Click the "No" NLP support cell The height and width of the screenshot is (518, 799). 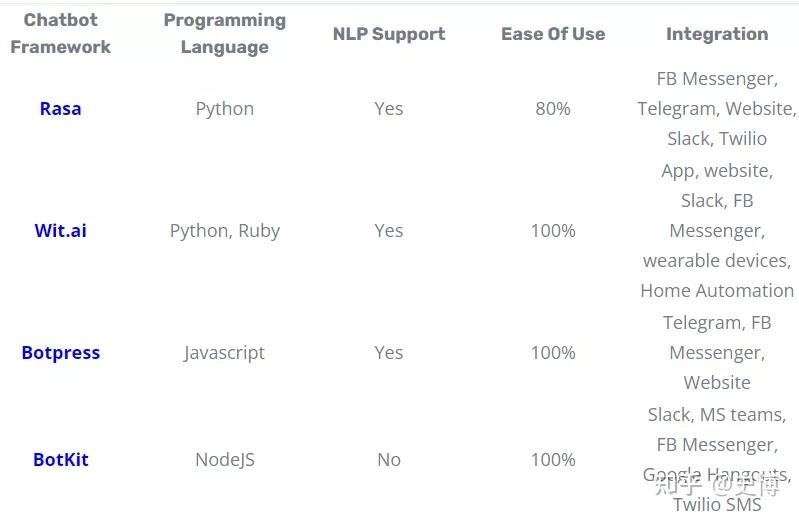(389, 460)
